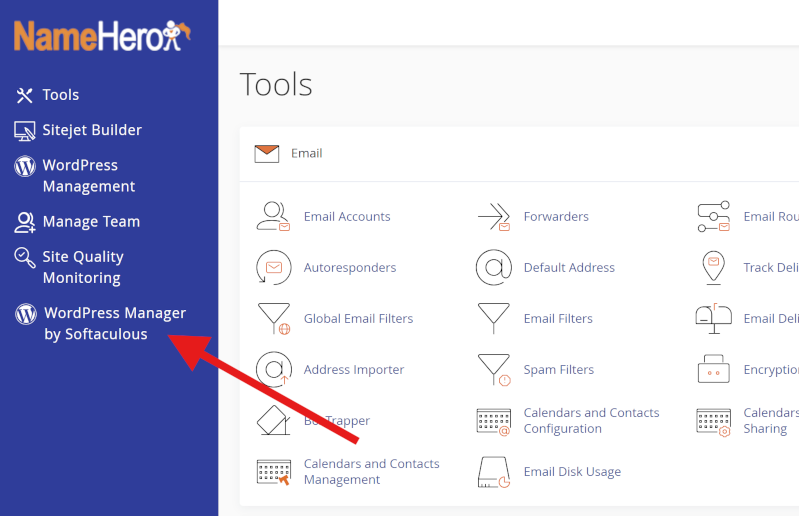This screenshot has height=516, width=799.
Task: Click the Spam Filters funnel icon
Action: tap(494, 369)
